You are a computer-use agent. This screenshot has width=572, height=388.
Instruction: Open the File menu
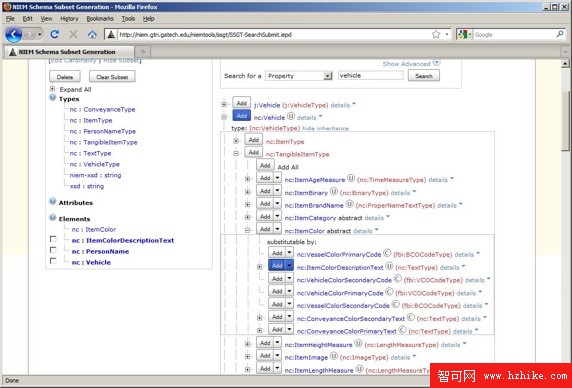pyautogui.click(x=10, y=19)
